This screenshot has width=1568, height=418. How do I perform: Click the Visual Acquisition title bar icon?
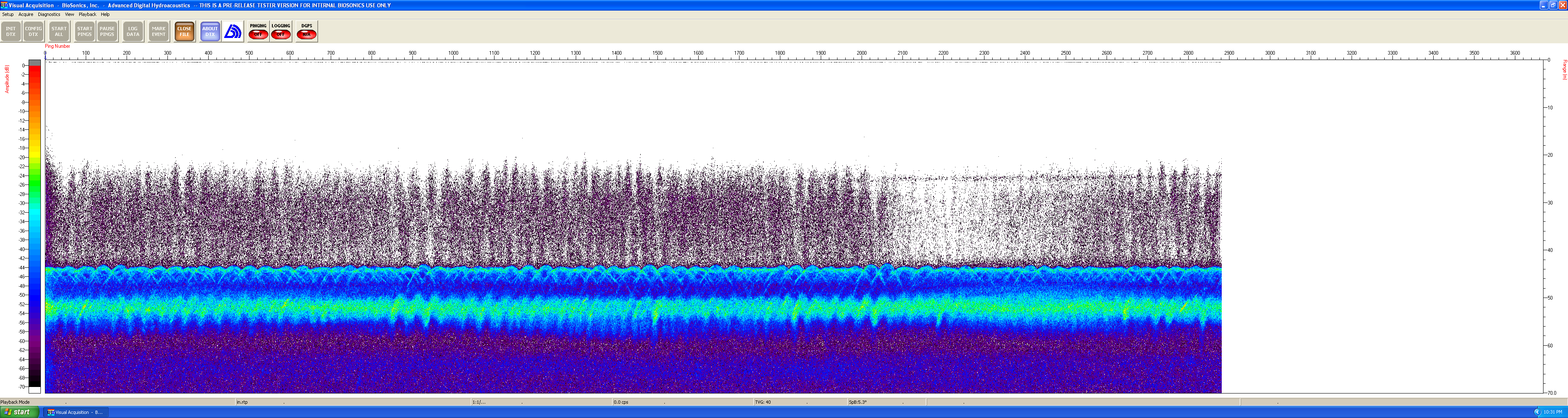pos(4,5)
